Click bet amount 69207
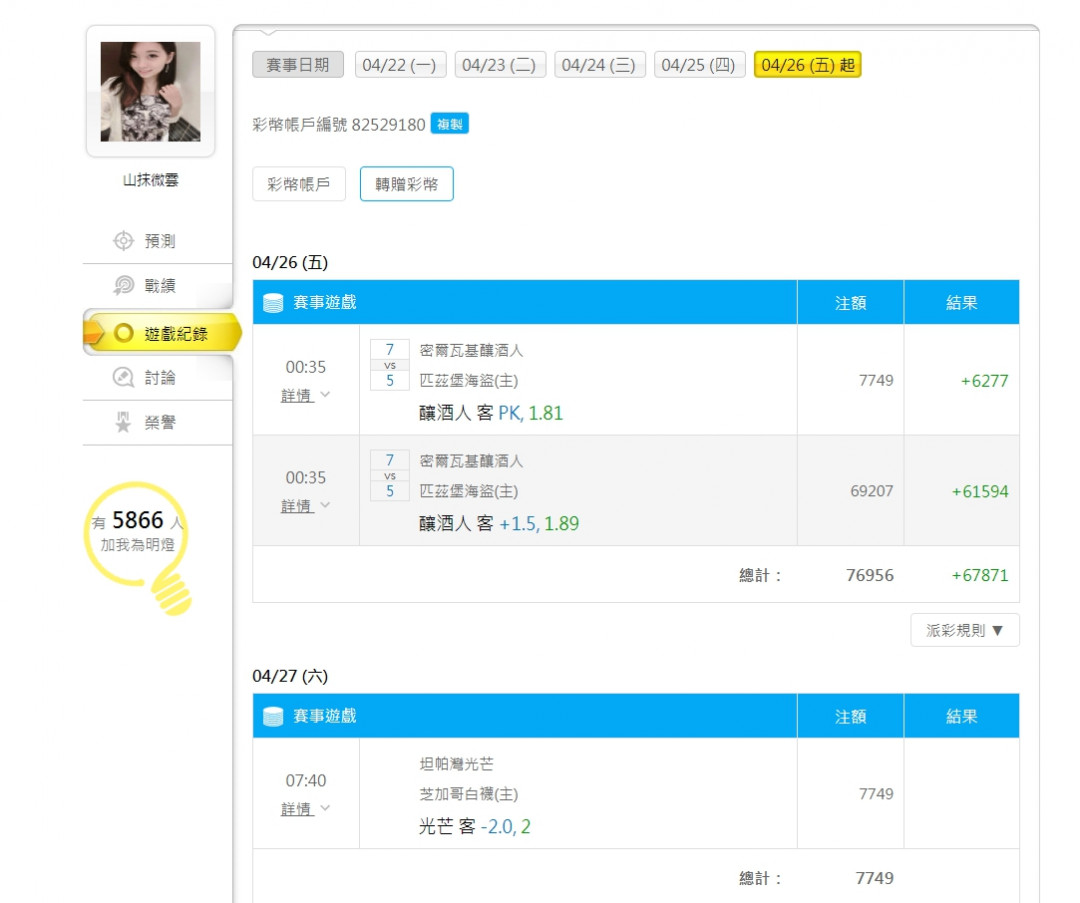This screenshot has height=903, width=1080. pos(871,491)
